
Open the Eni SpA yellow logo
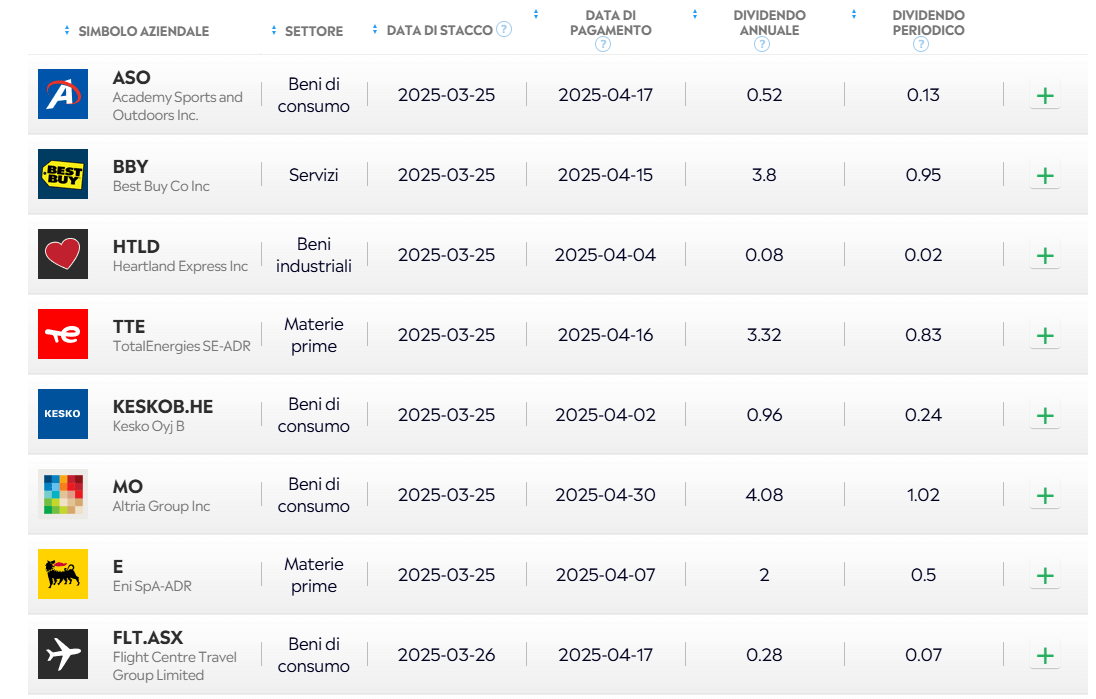63,575
